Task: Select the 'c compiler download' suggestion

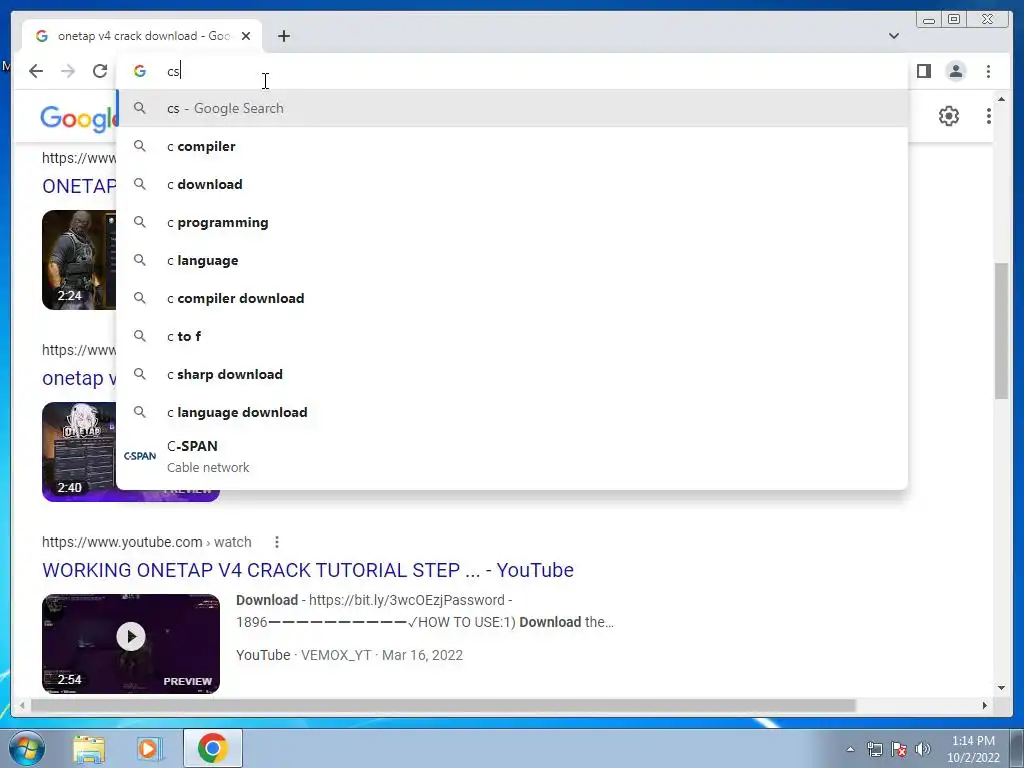Action: click(x=512, y=298)
